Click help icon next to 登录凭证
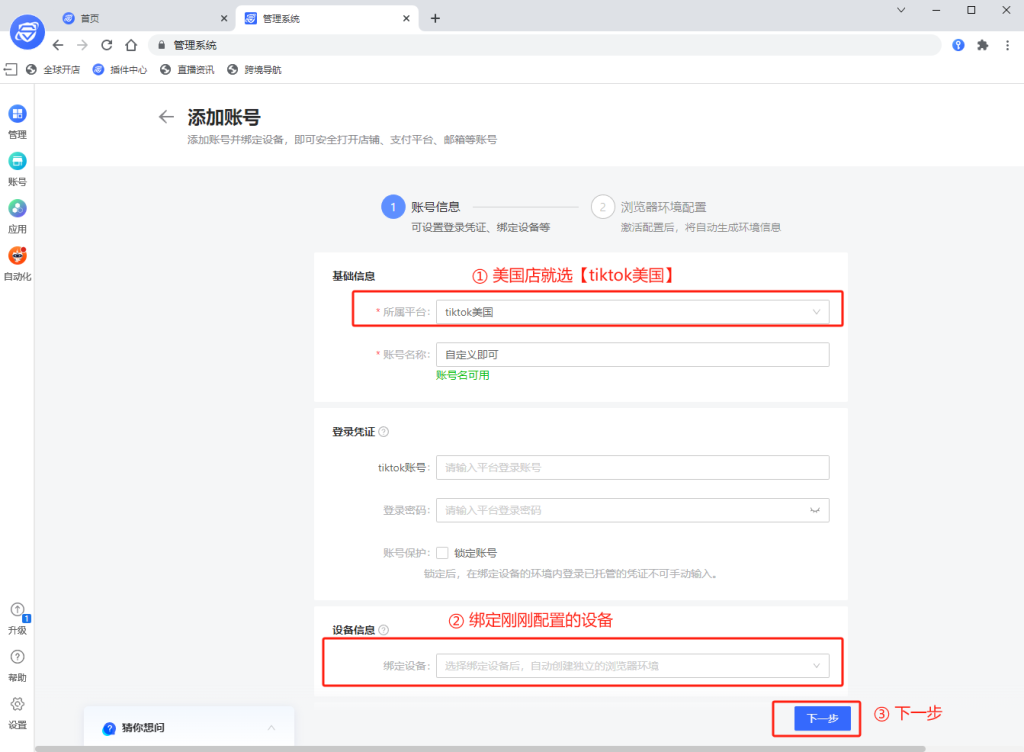 pyautogui.click(x=384, y=431)
